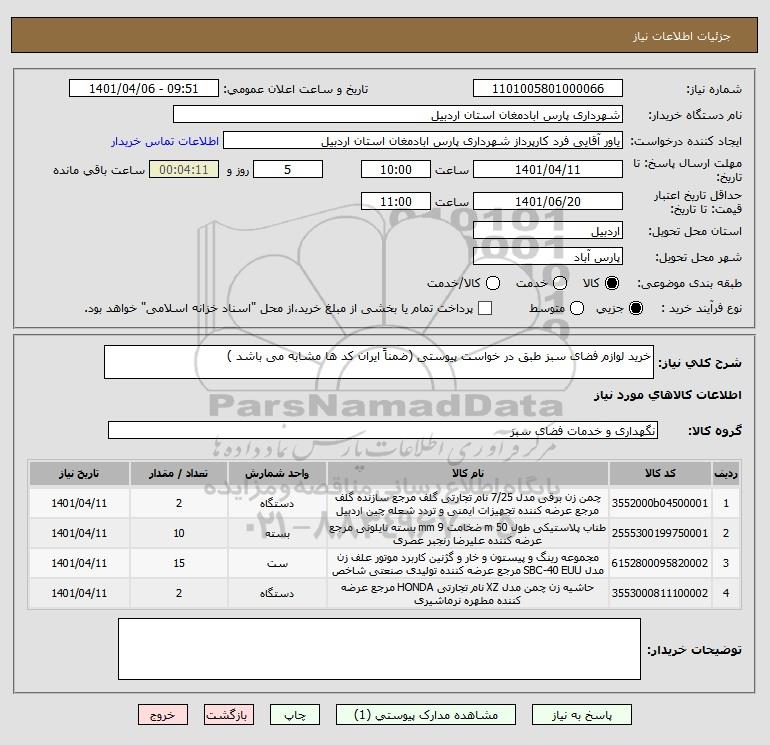
Task: Open the اطلاعات تماس خریدار link
Action: (x=165, y=141)
